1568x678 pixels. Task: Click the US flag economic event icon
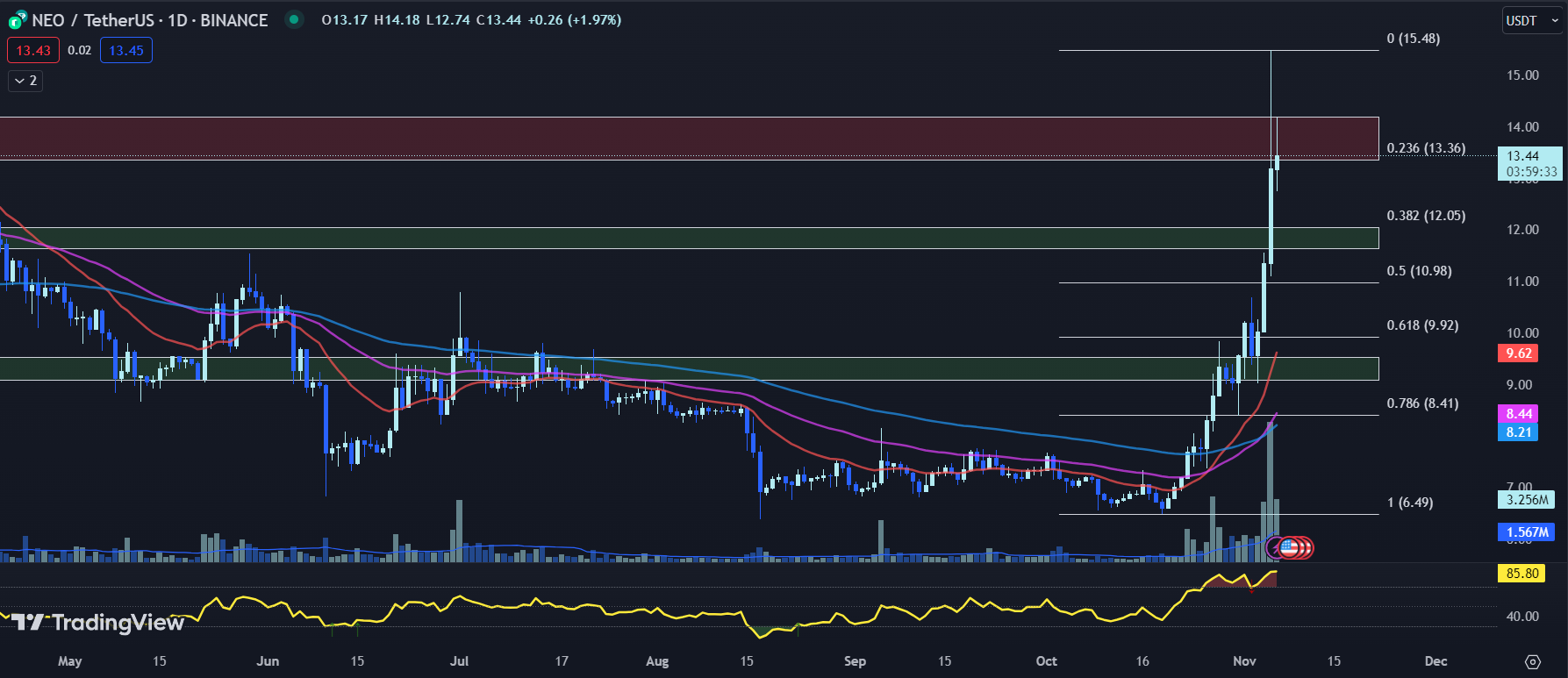[1288, 548]
